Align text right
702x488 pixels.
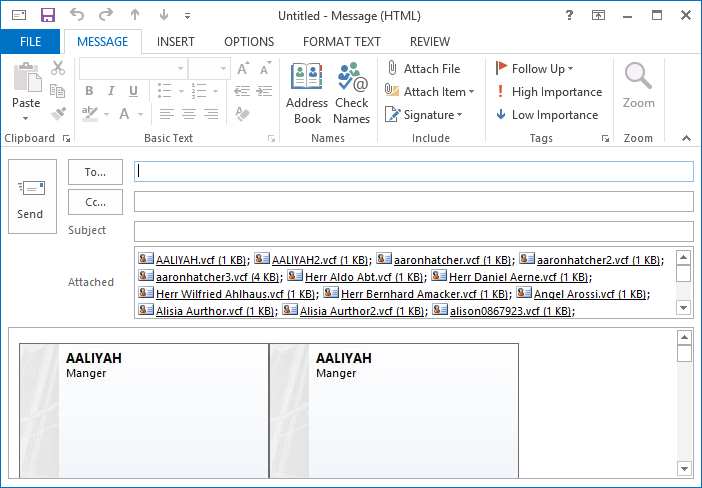[211, 114]
